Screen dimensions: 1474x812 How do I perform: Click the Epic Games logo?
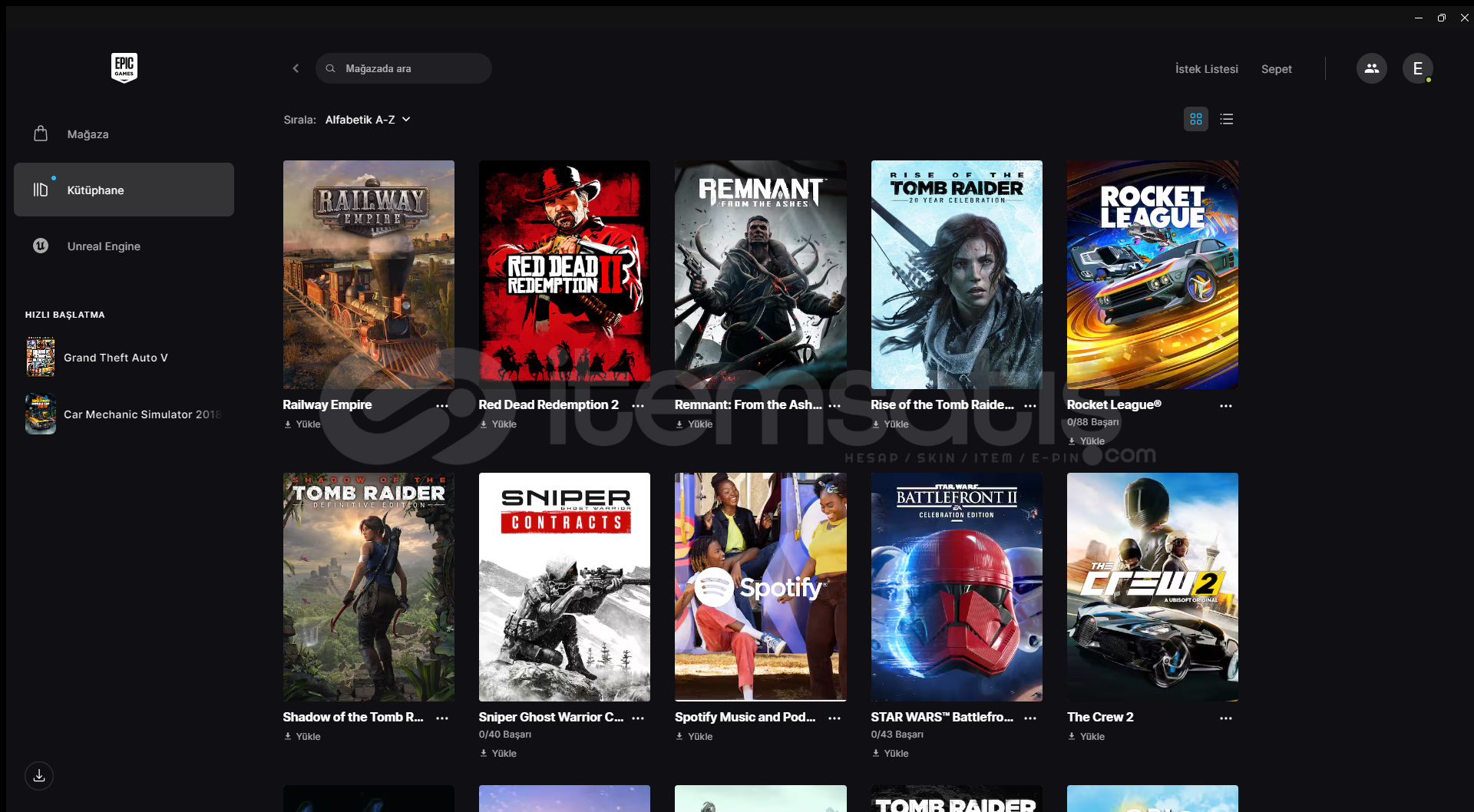[124, 68]
